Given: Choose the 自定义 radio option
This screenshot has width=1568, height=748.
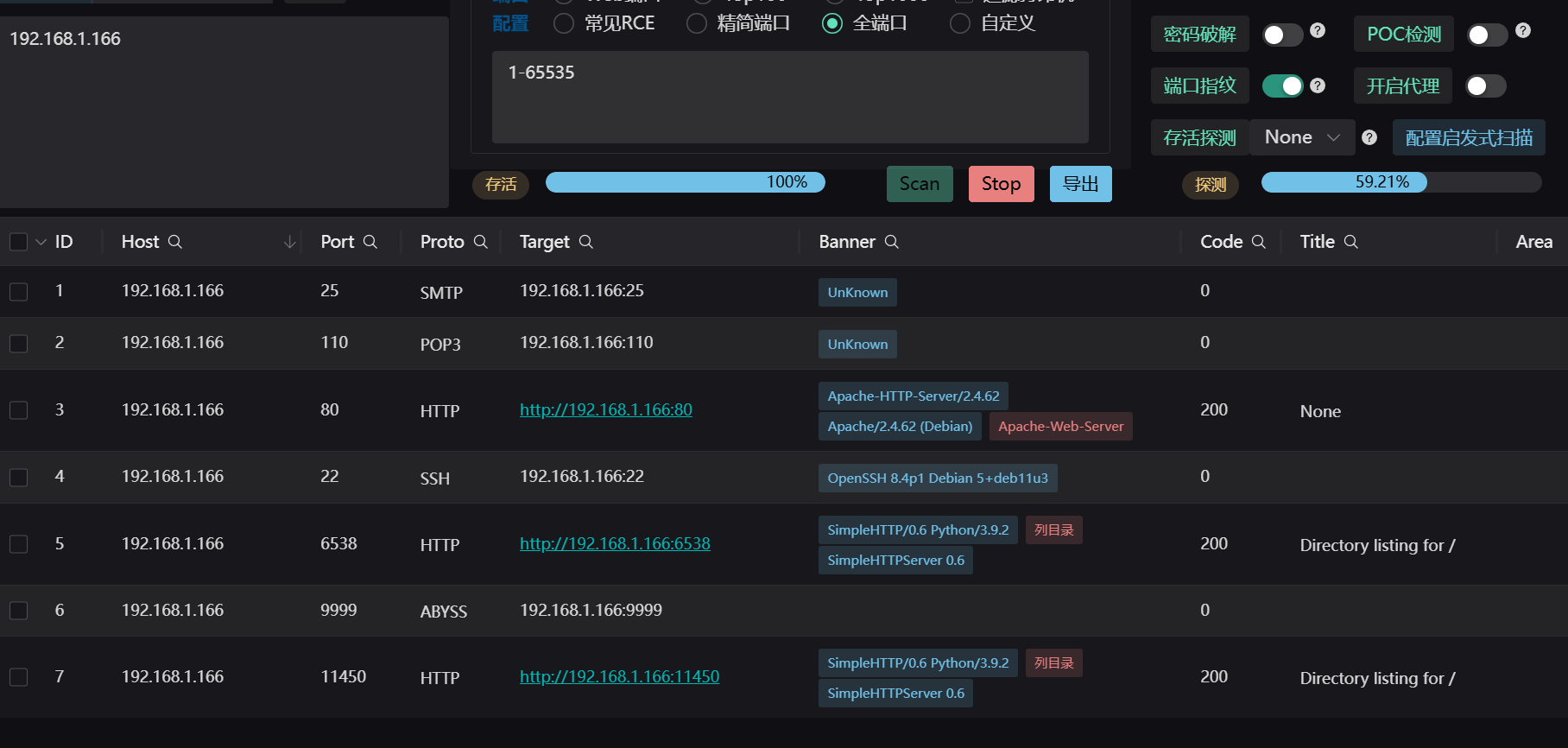Looking at the screenshot, I should pos(960,23).
